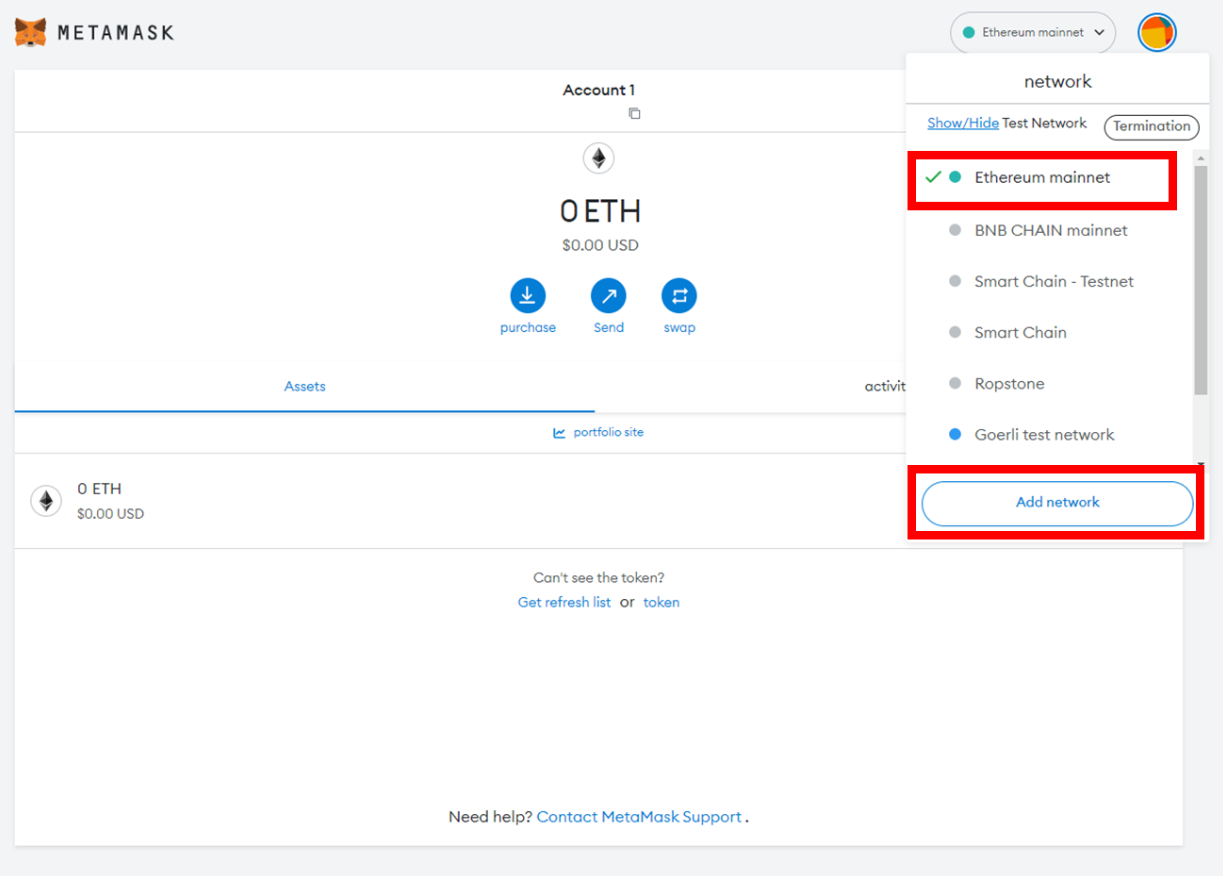Toggle Show/Hide test networks link
Screen dimensions: 1223x876
[962, 123]
